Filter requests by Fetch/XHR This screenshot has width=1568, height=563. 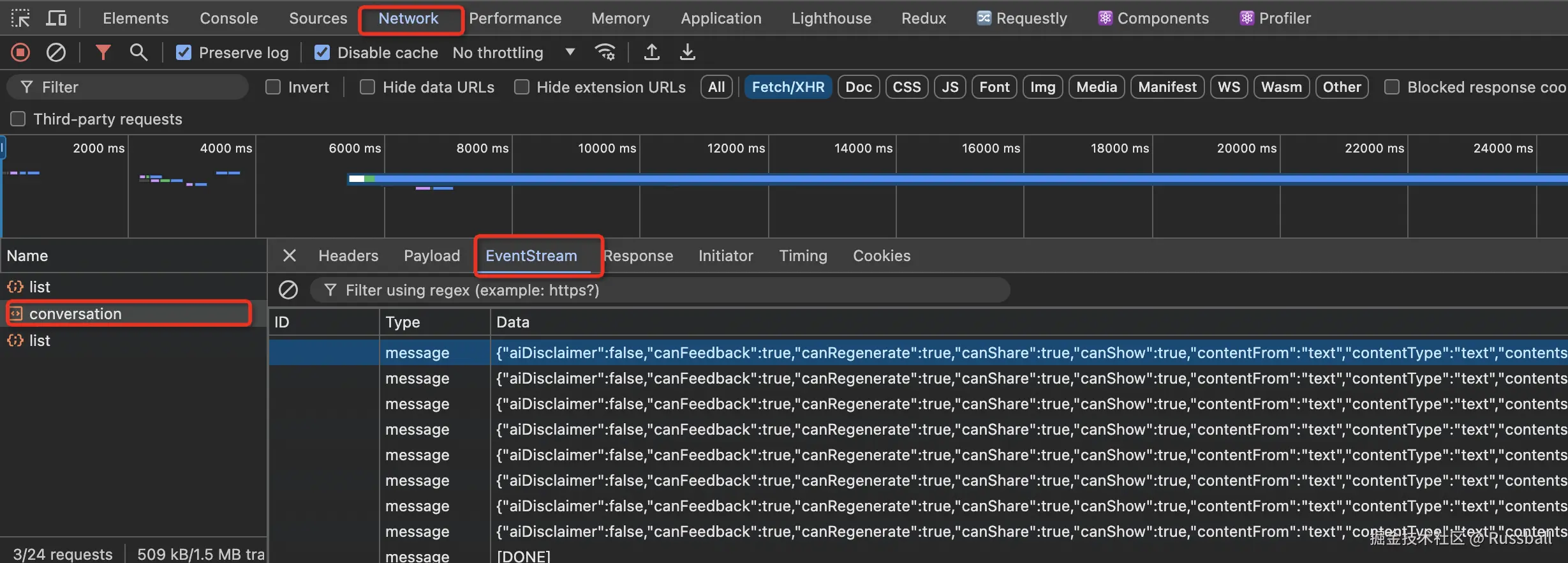[788, 87]
